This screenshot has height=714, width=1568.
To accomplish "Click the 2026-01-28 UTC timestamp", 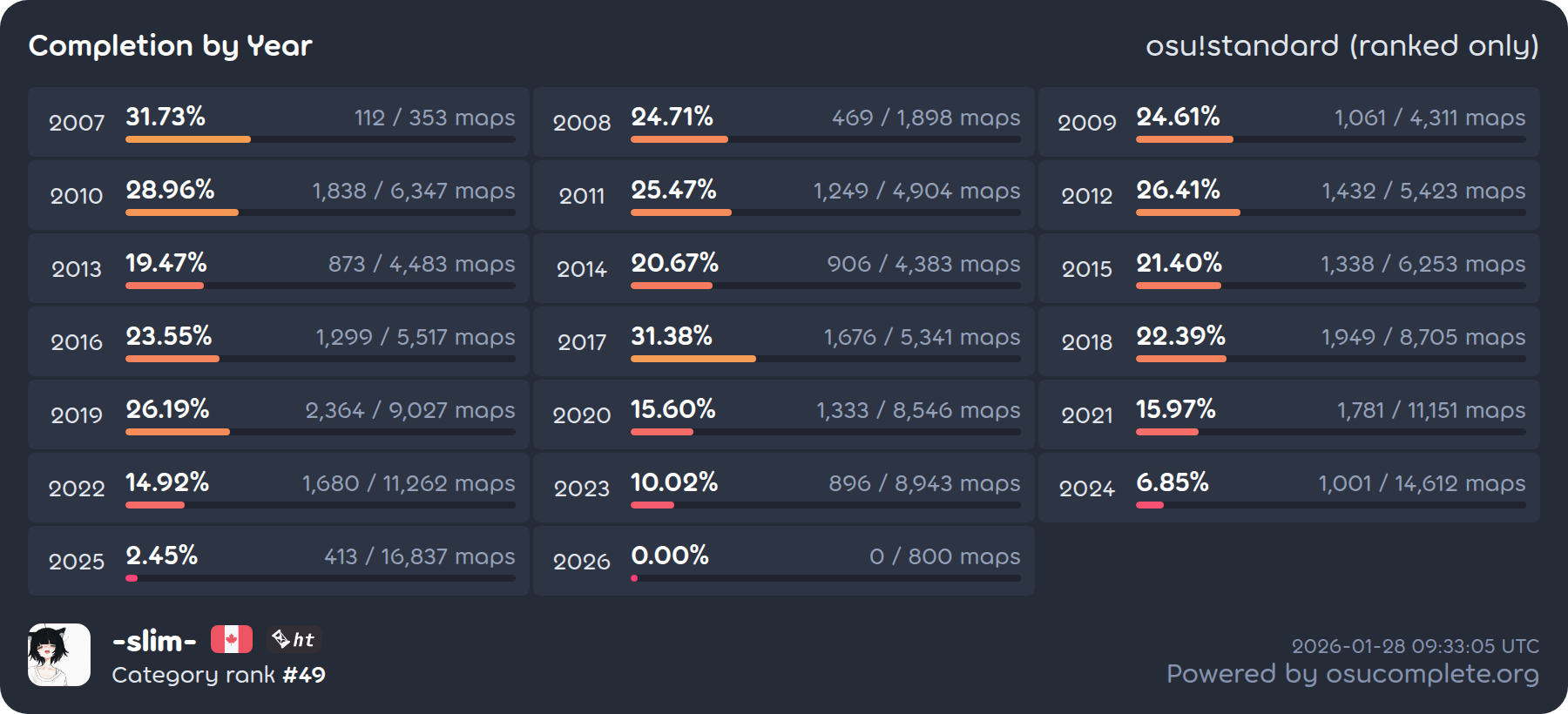I will point(1415,646).
